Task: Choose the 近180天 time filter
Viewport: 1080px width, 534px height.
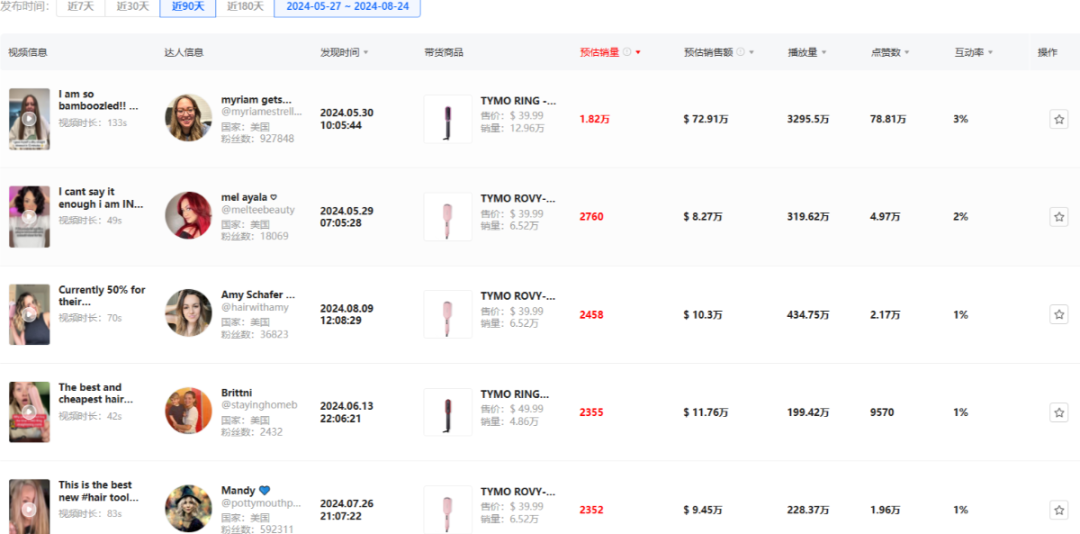Action: click(x=245, y=7)
